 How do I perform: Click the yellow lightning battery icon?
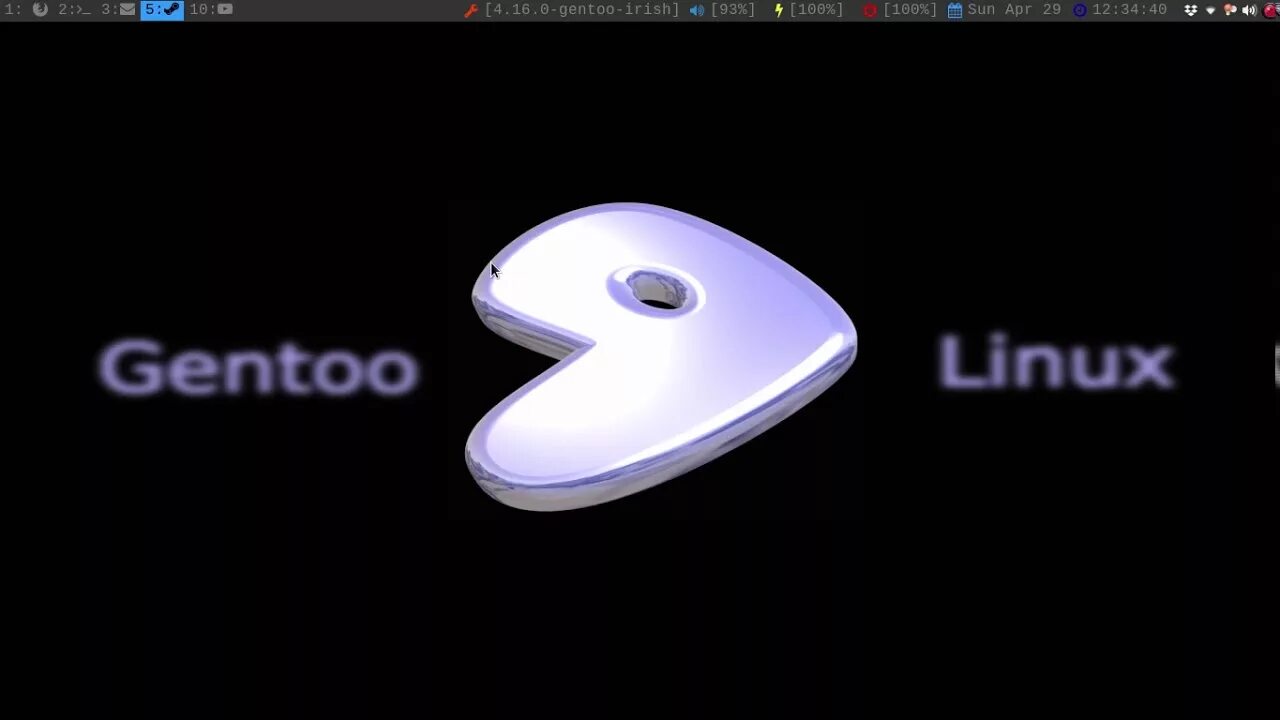[x=779, y=10]
